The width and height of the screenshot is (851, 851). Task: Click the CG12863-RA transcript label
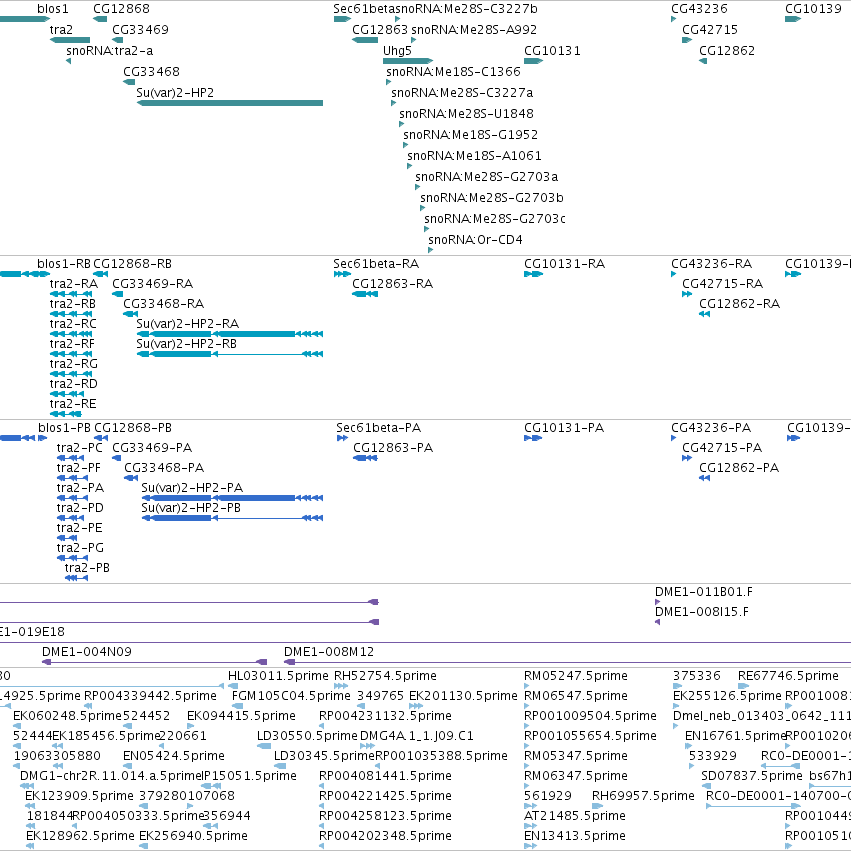(x=392, y=284)
